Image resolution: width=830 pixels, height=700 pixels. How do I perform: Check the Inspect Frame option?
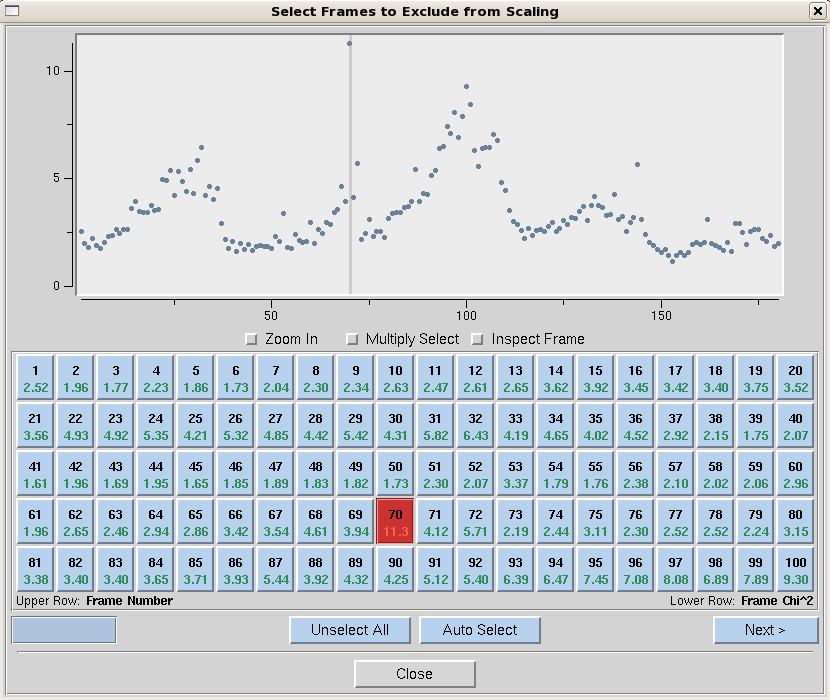[x=477, y=339]
